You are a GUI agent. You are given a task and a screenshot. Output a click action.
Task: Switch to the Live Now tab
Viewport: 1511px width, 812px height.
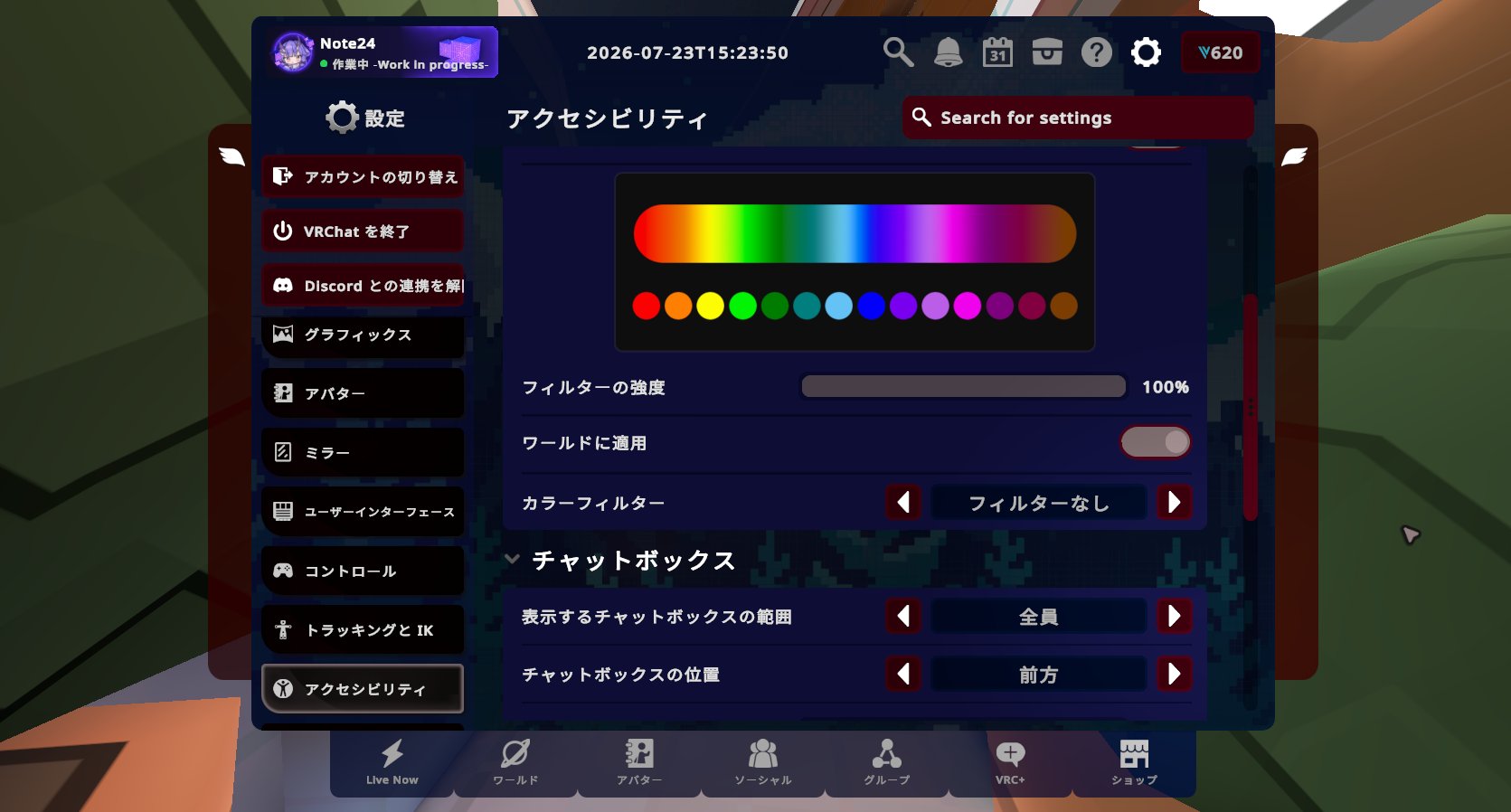click(392, 762)
